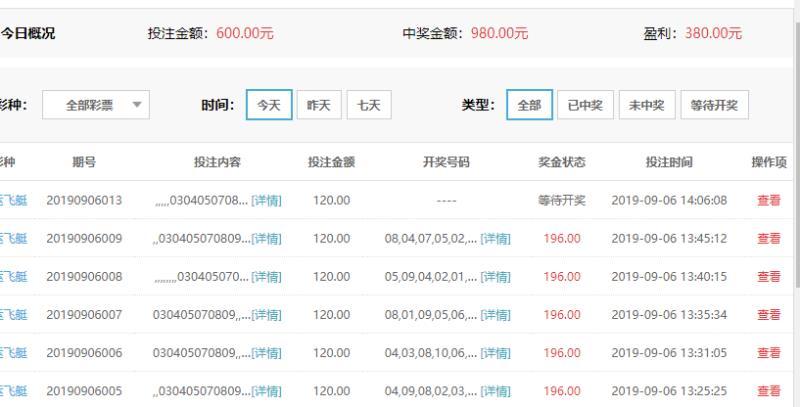The height and width of the screenshot is (407, 800).
Task: Click 查看 for bet placed 13:31:05
Action: [x=768, y=353]
